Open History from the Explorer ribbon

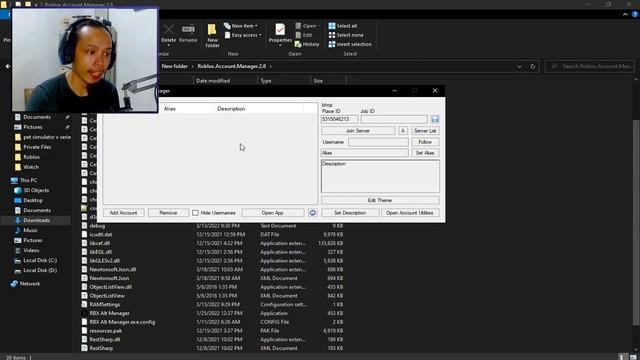(x=307, y=44)
